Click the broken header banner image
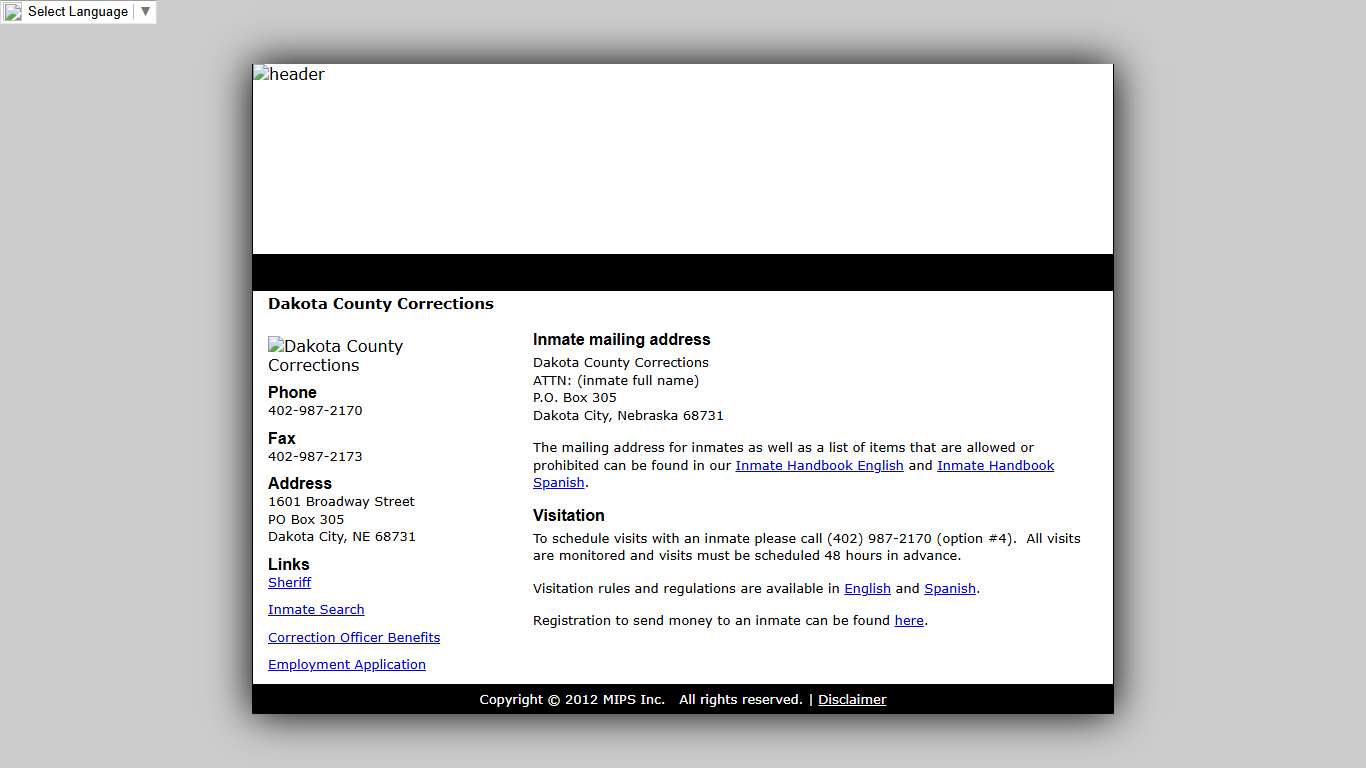Image resolution: width=1366 pixels, height=768 pixels. 288,74
